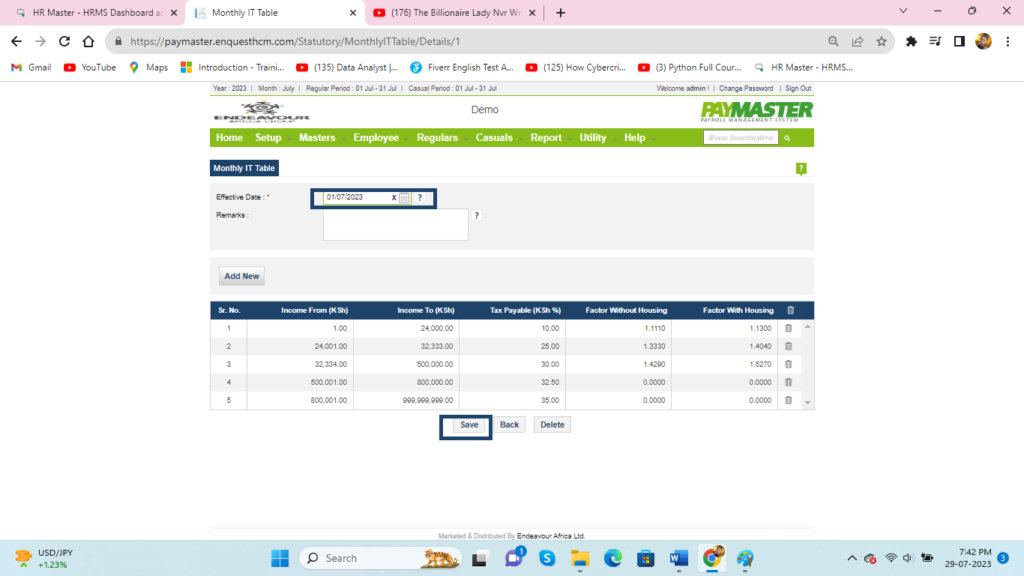Click inside the Remarks text area
The height and width of the screenshot is (576, 1024).
[395, 225]
